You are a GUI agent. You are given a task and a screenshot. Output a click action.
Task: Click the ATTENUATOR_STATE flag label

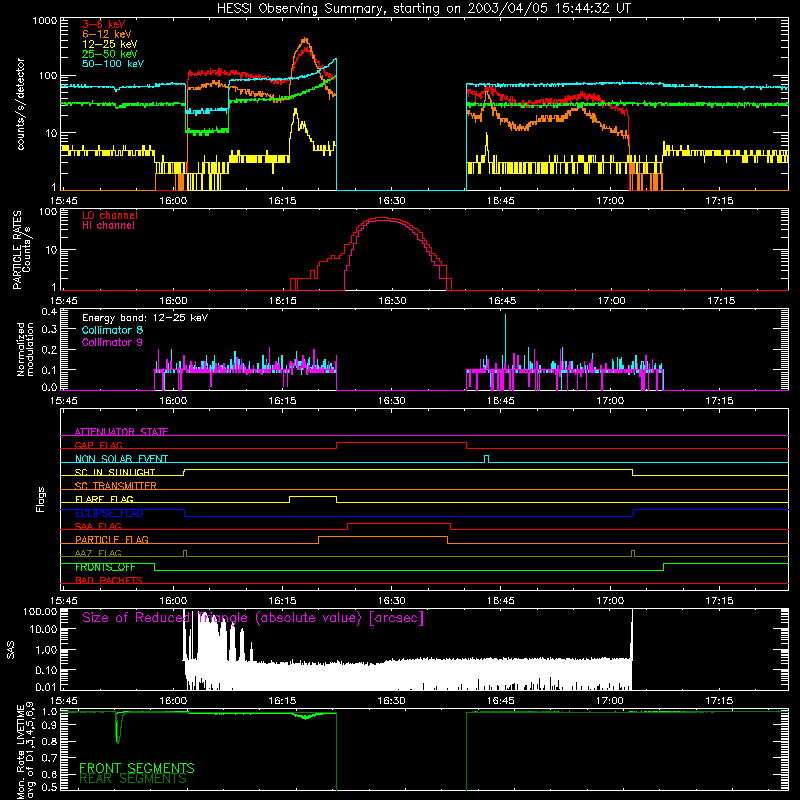click(x=121, y=432)
